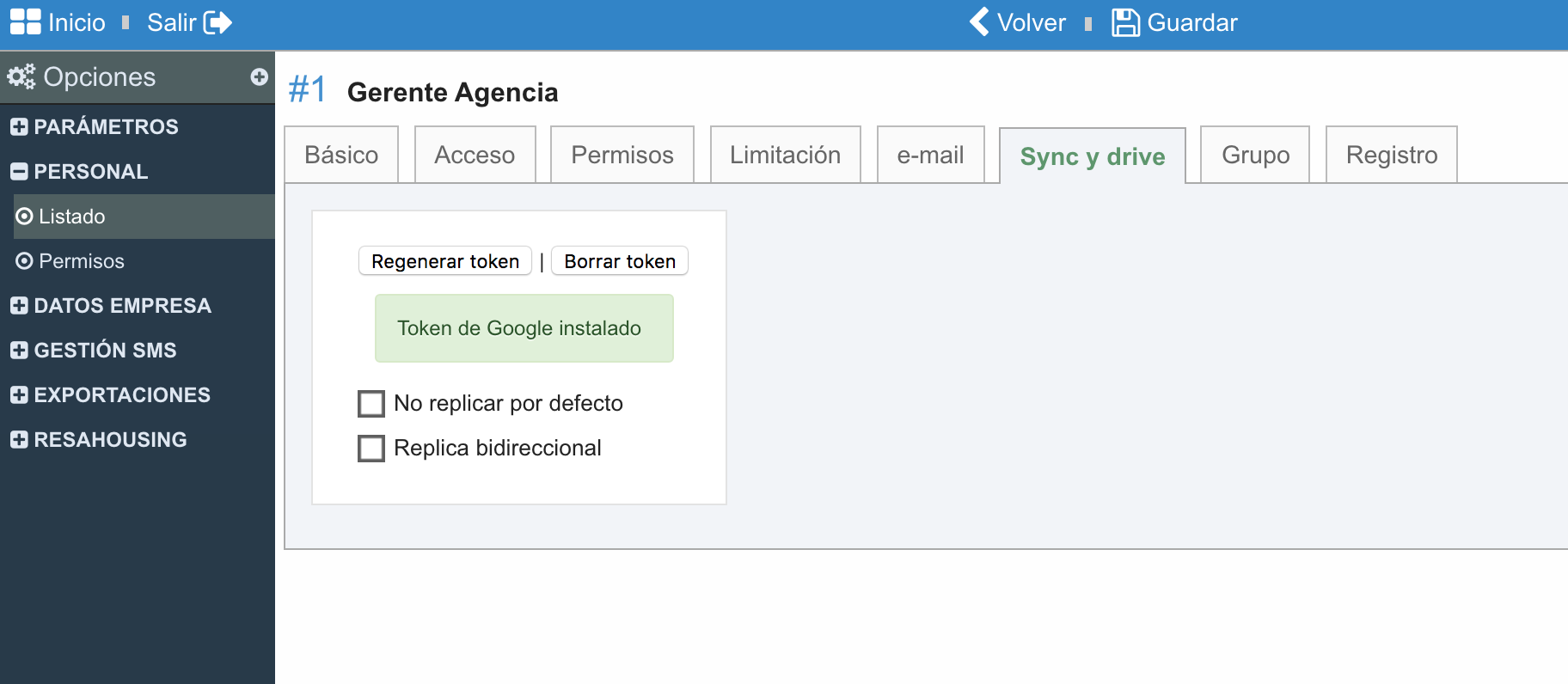Click the Guardar link text
The image size is (1568, 684).
[x=1192, y=22]
